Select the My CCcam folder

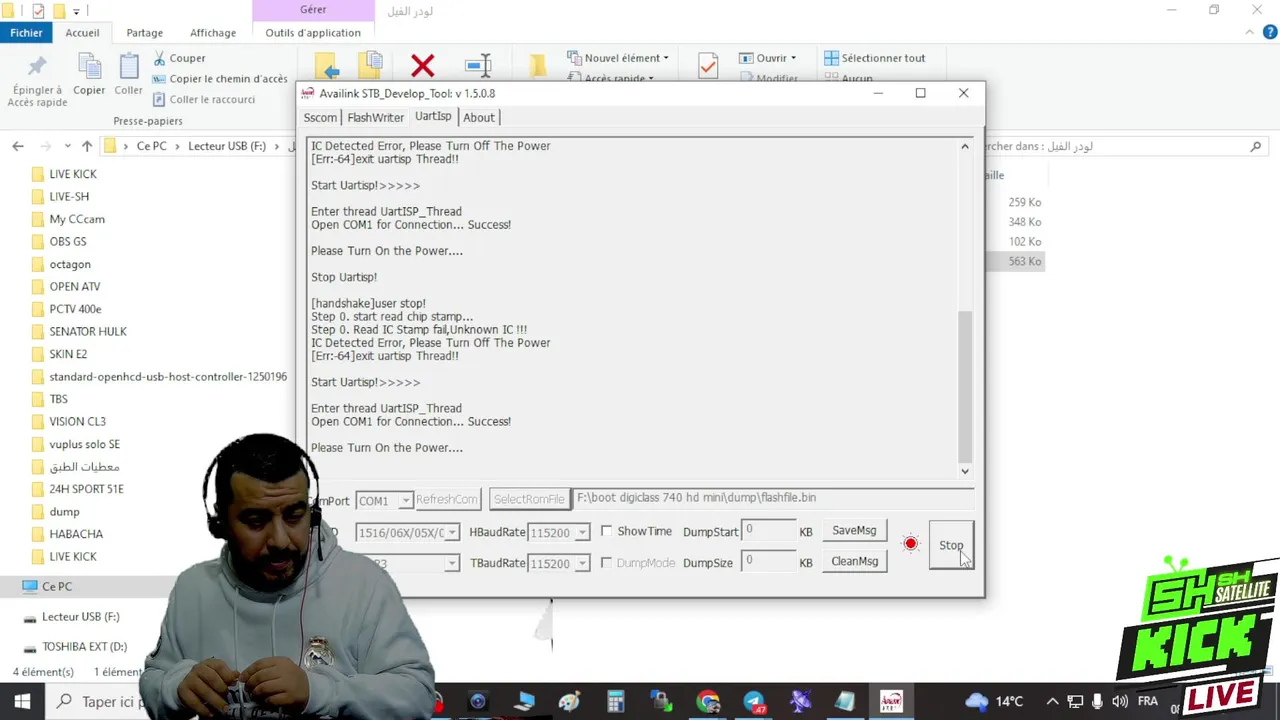pos(77,219)
